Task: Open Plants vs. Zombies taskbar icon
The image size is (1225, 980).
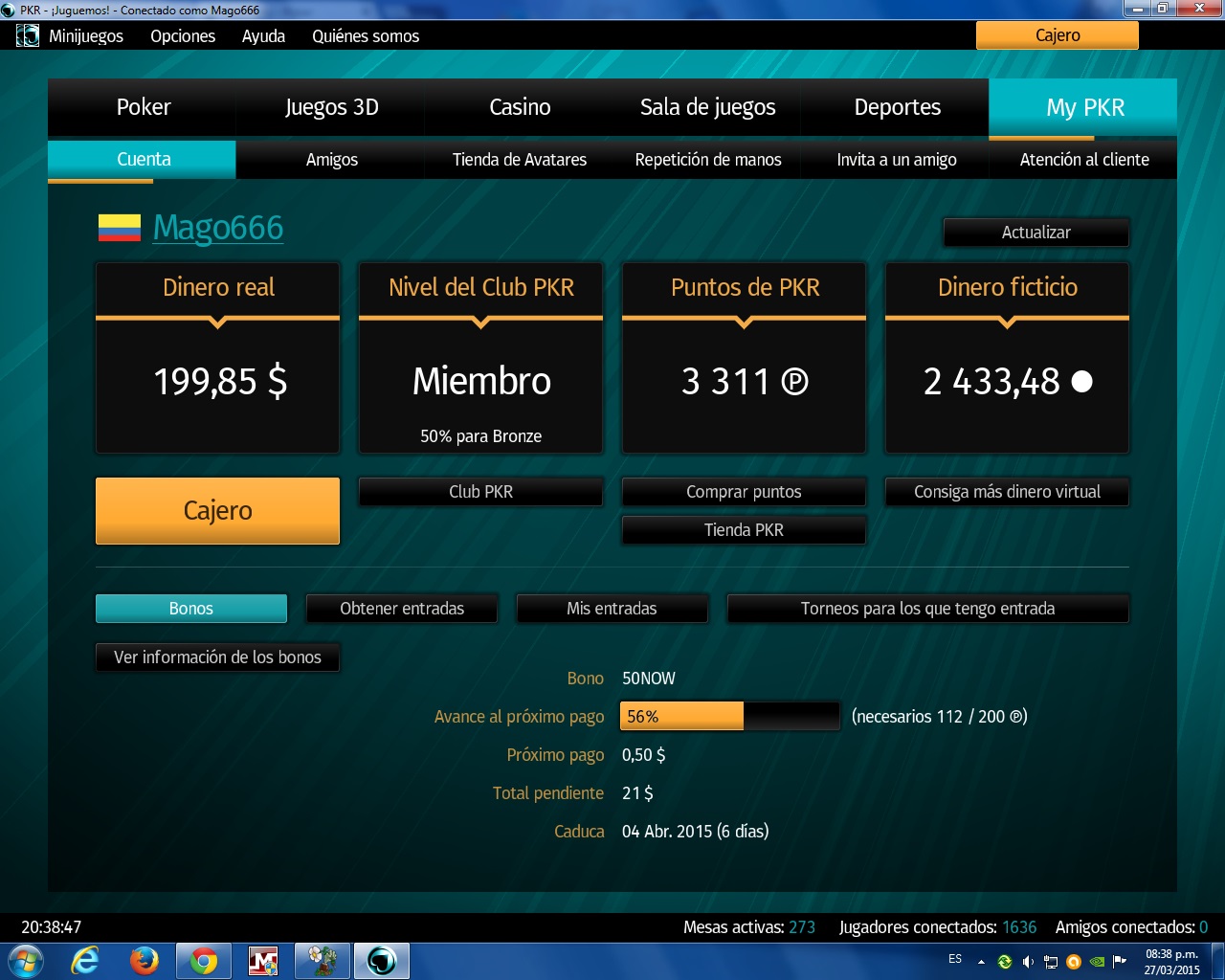Action: 323,961
